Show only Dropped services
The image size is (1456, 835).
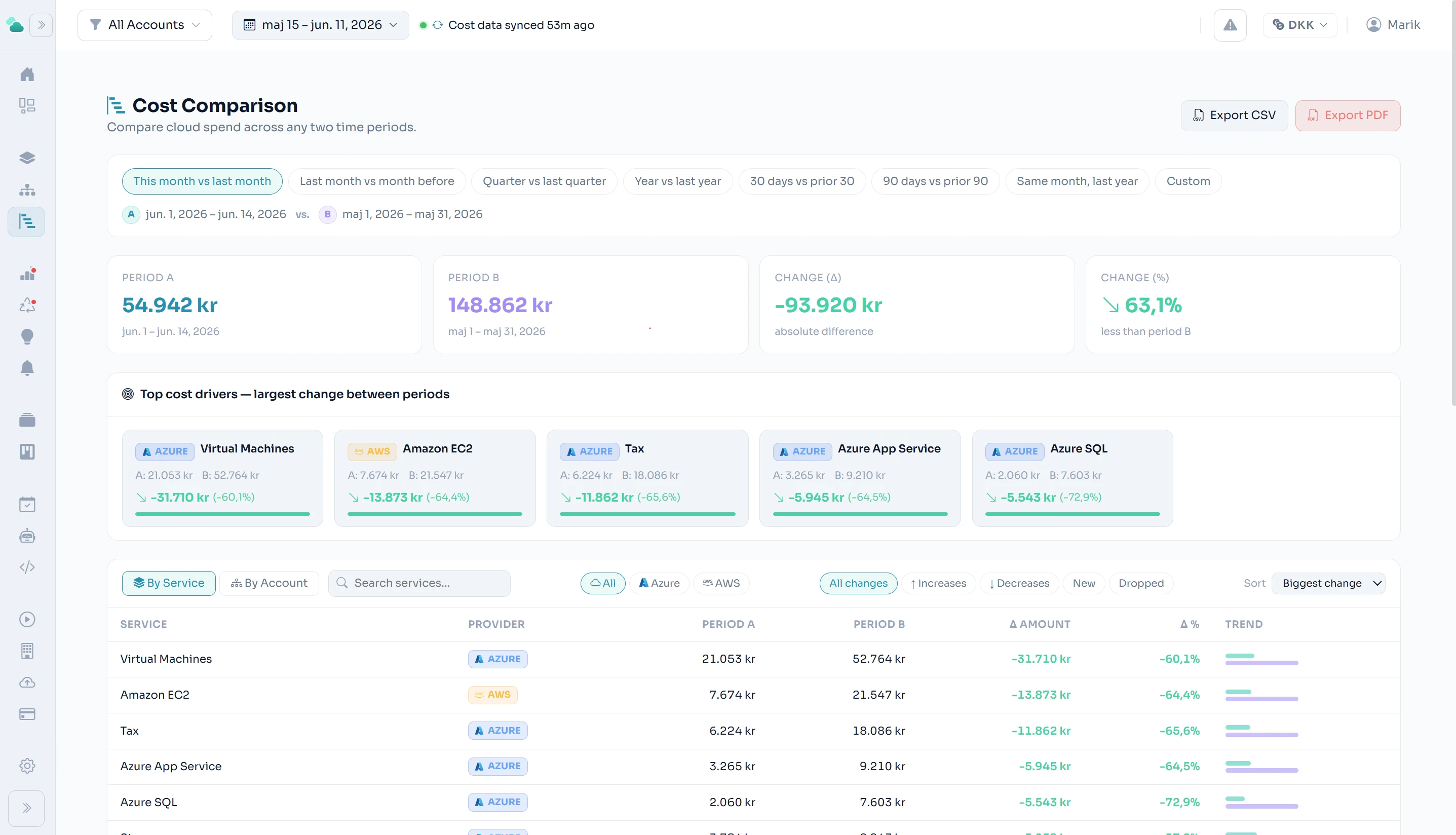(x=1141, y=583)
